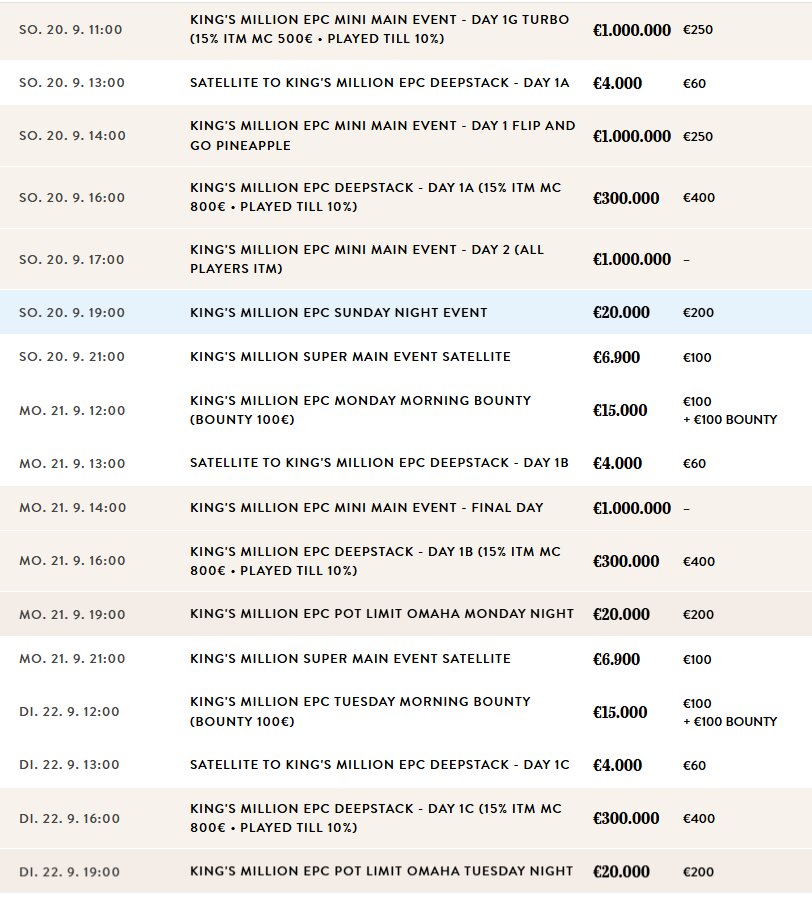Select the highlighted Sunday Night Event row
This screenshot has height=897, width=812.
(x=406, y=312)
